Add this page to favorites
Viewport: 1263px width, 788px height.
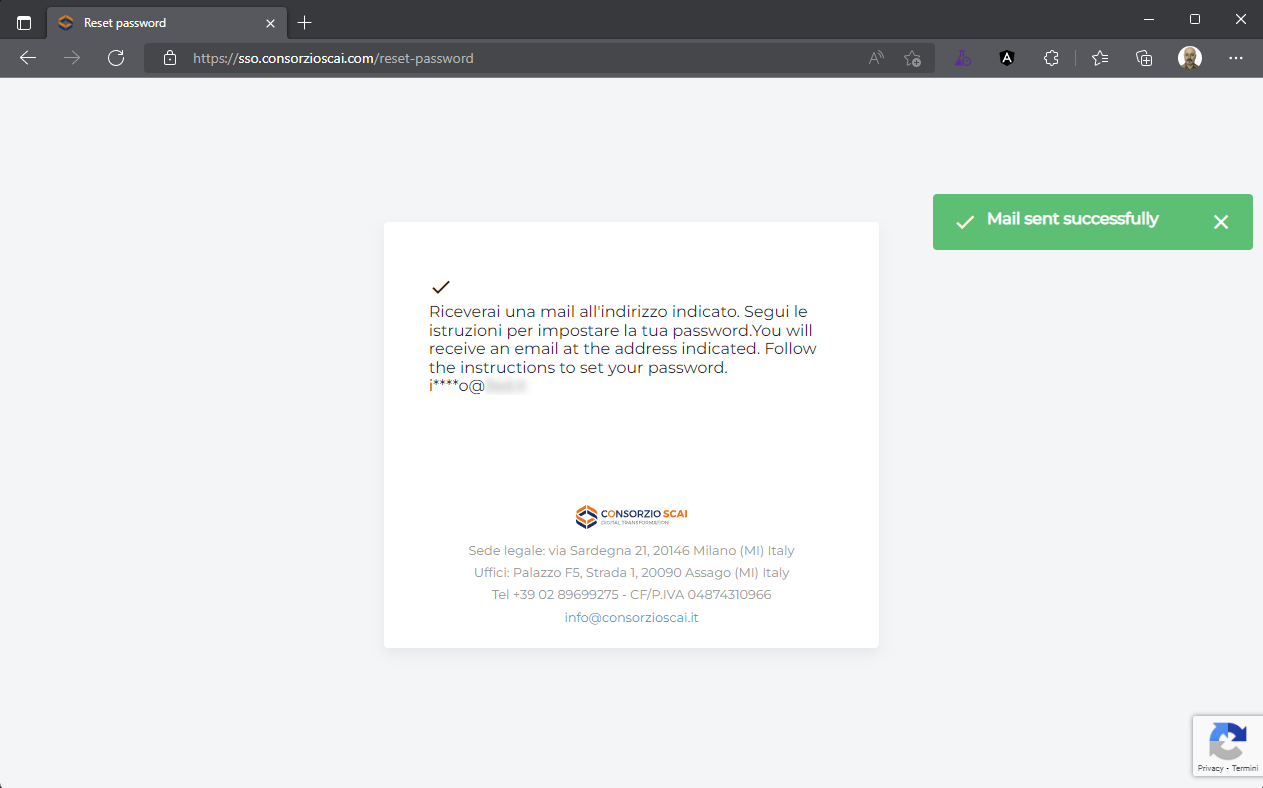click(x=912, y=58)
